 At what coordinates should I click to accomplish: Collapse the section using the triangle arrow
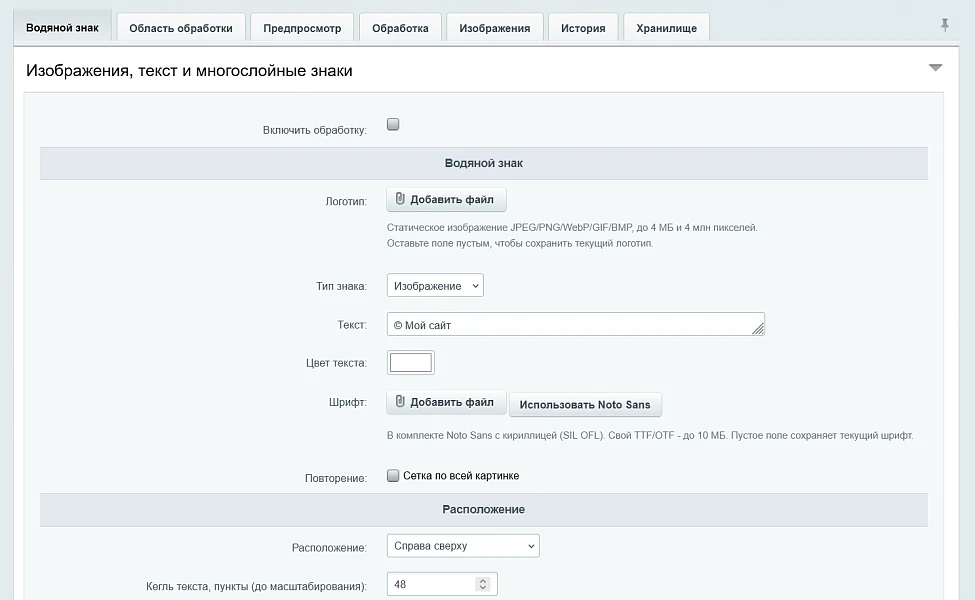tap(935, 67)
